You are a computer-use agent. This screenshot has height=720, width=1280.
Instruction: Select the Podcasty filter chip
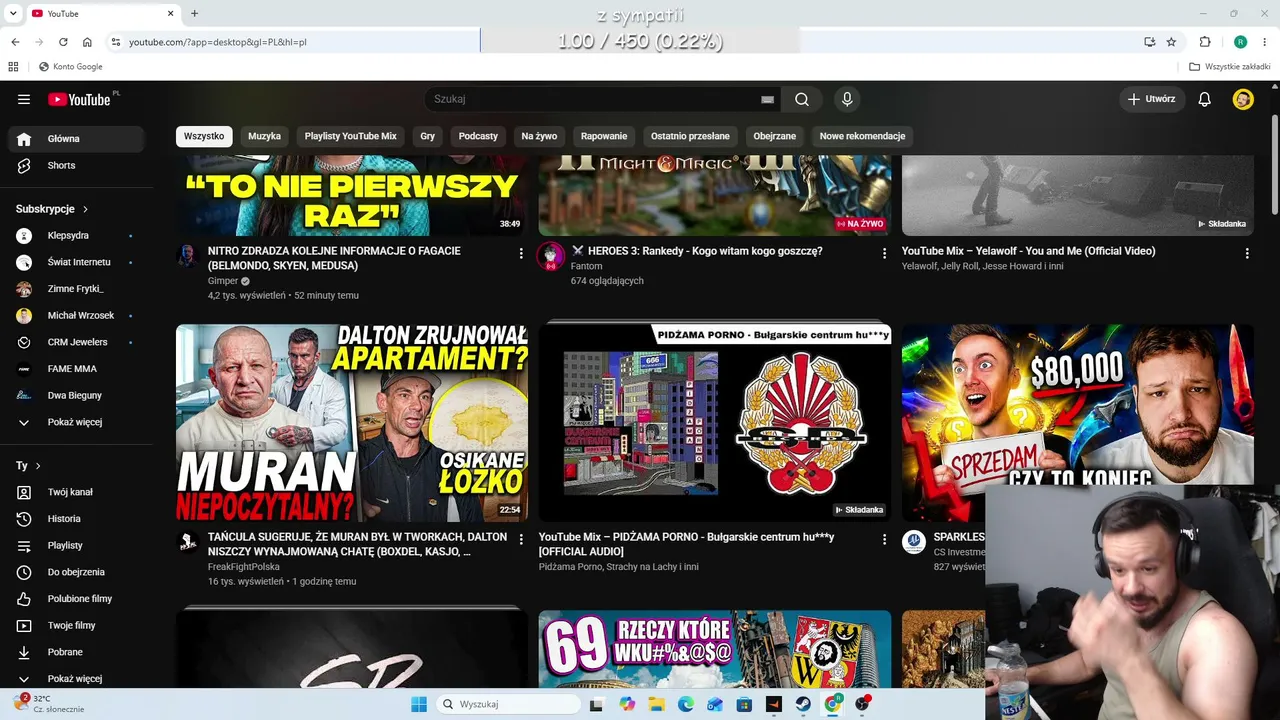point(478,136)
